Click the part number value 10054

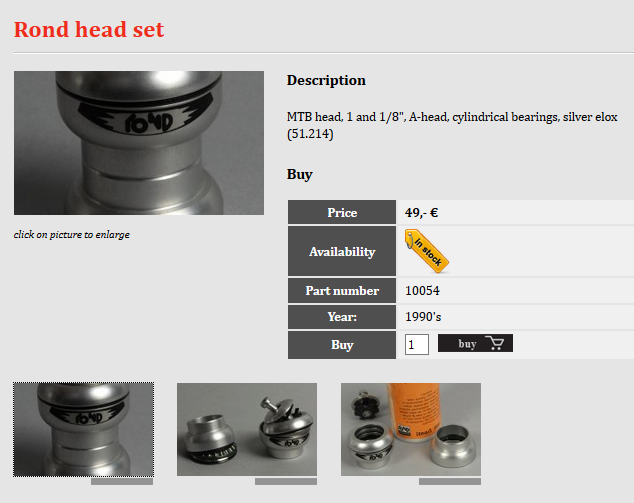click(x=422, y=291)
